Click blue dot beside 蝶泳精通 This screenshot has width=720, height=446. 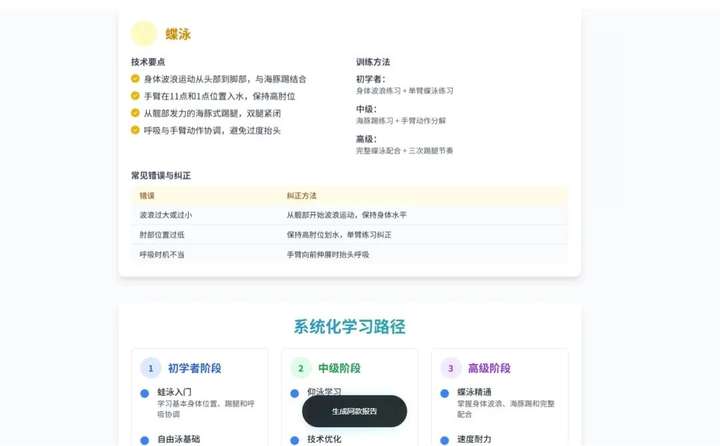coord(444,393)
